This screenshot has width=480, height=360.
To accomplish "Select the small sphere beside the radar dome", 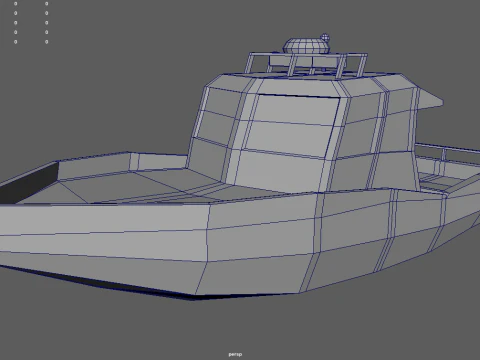I will pyautogui.click(x=325, y=38).
